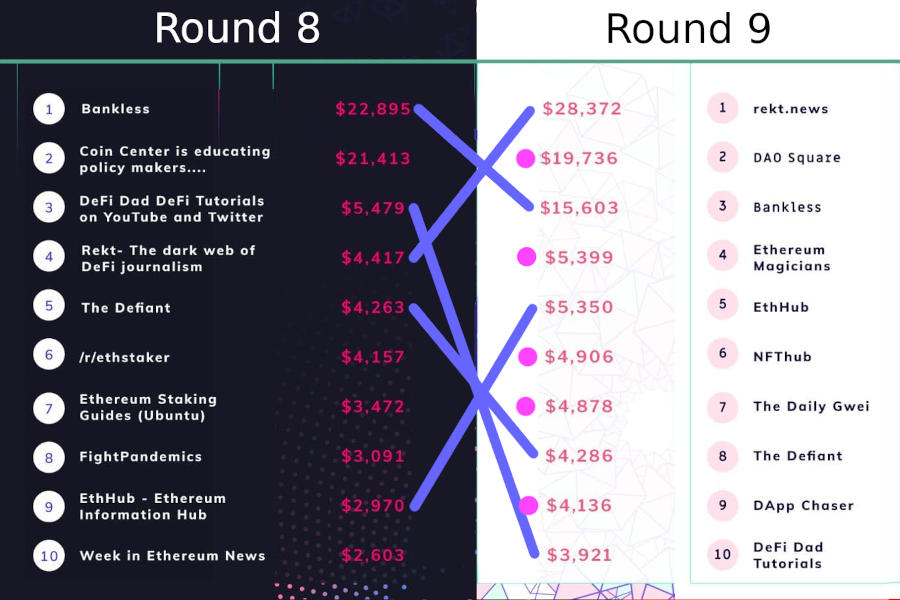This screenshot has height=600, width=900.
Task: Click the magenta dot next to $5,399
Action: pyautogui.click(x=527, y=257)
